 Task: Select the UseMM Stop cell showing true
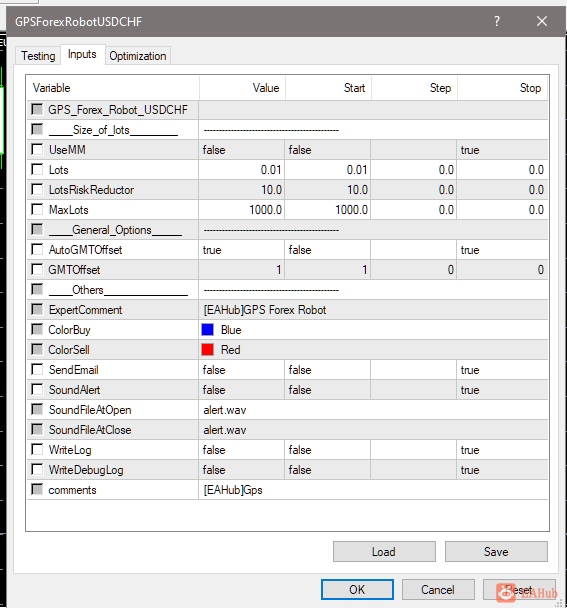pos(502,150)
